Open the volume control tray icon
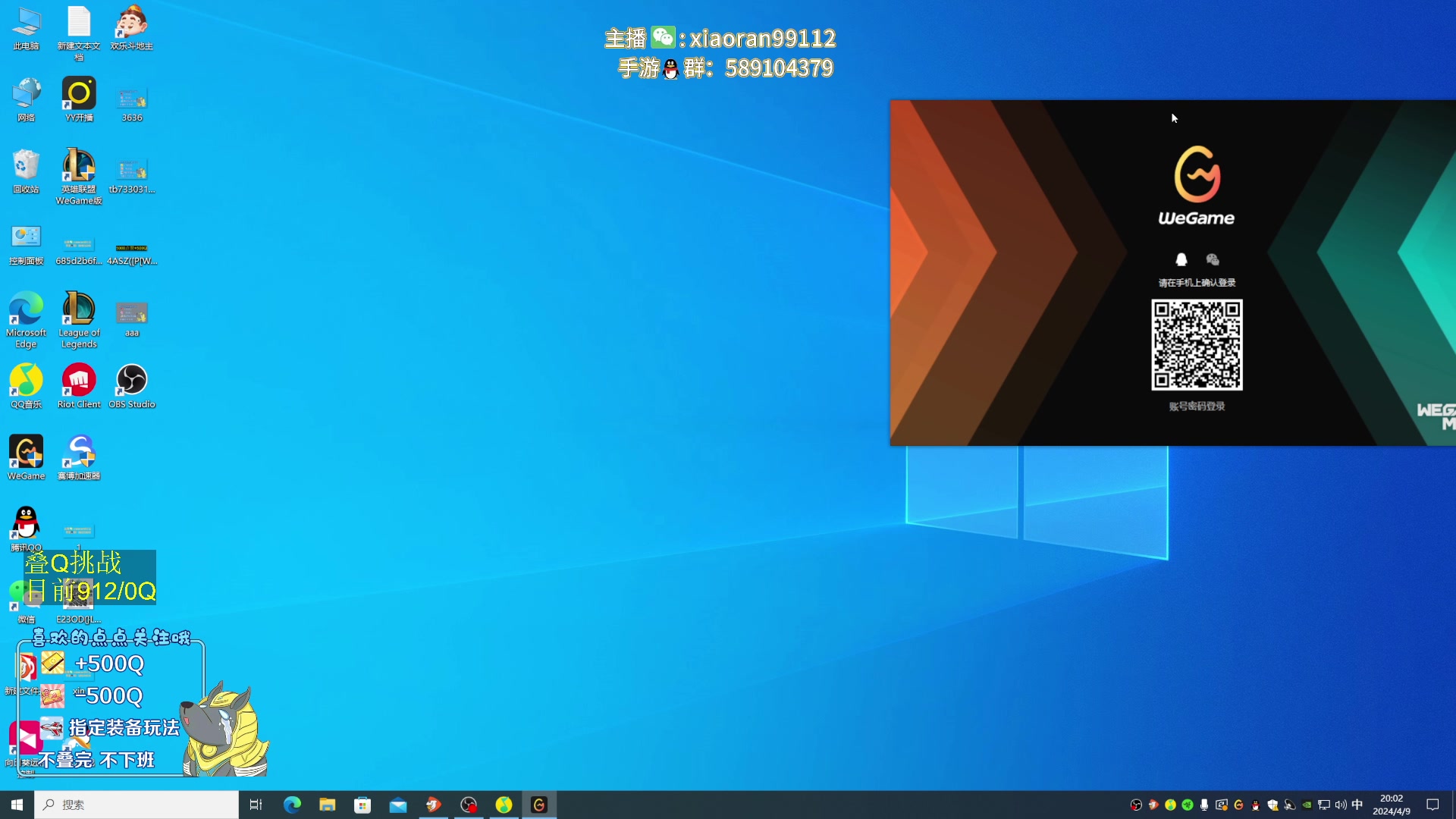The height and width of the screenshot is (819, 1456). [x=1341, y=805]
